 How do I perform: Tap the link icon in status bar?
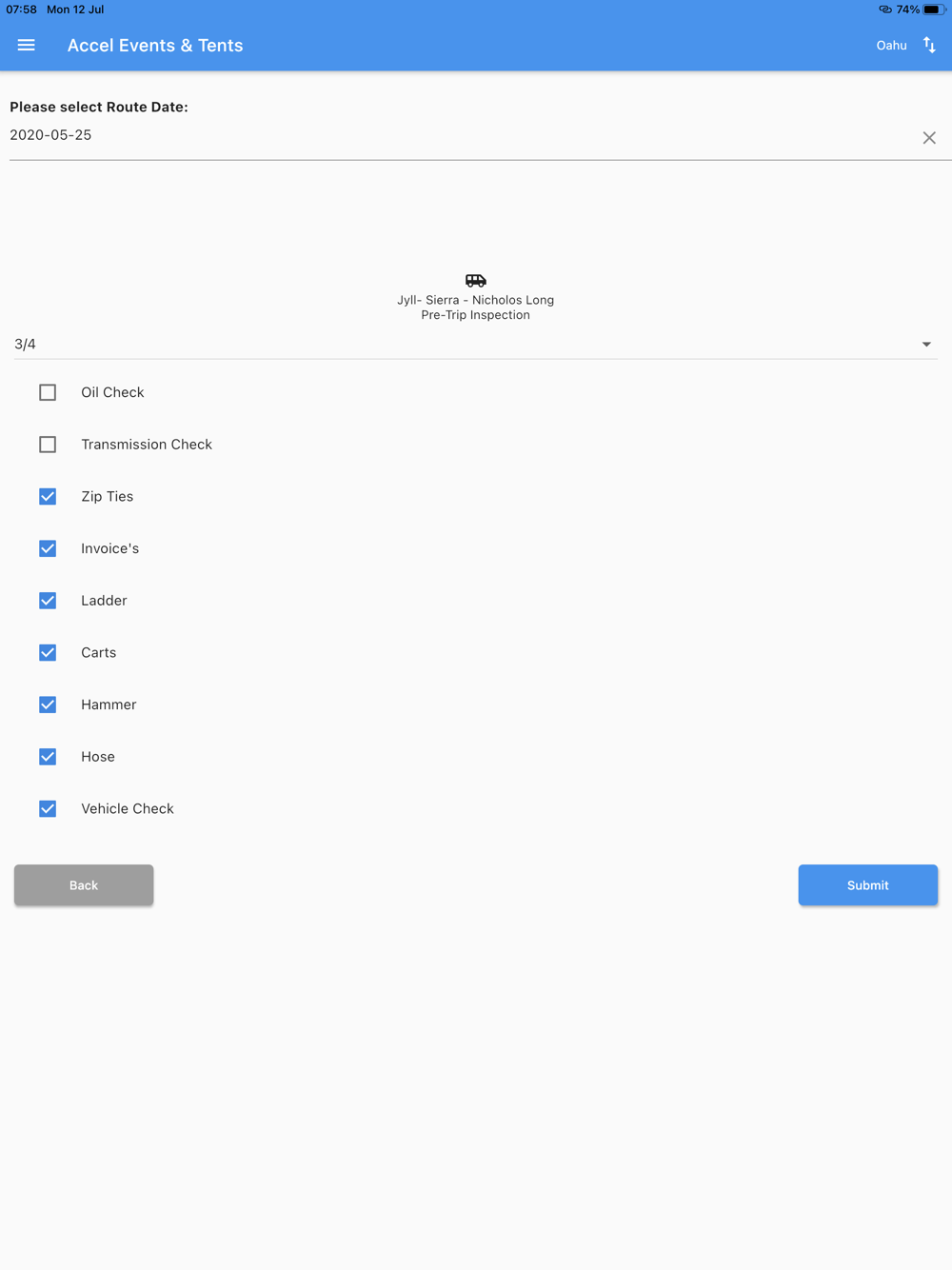pos(885,10)
